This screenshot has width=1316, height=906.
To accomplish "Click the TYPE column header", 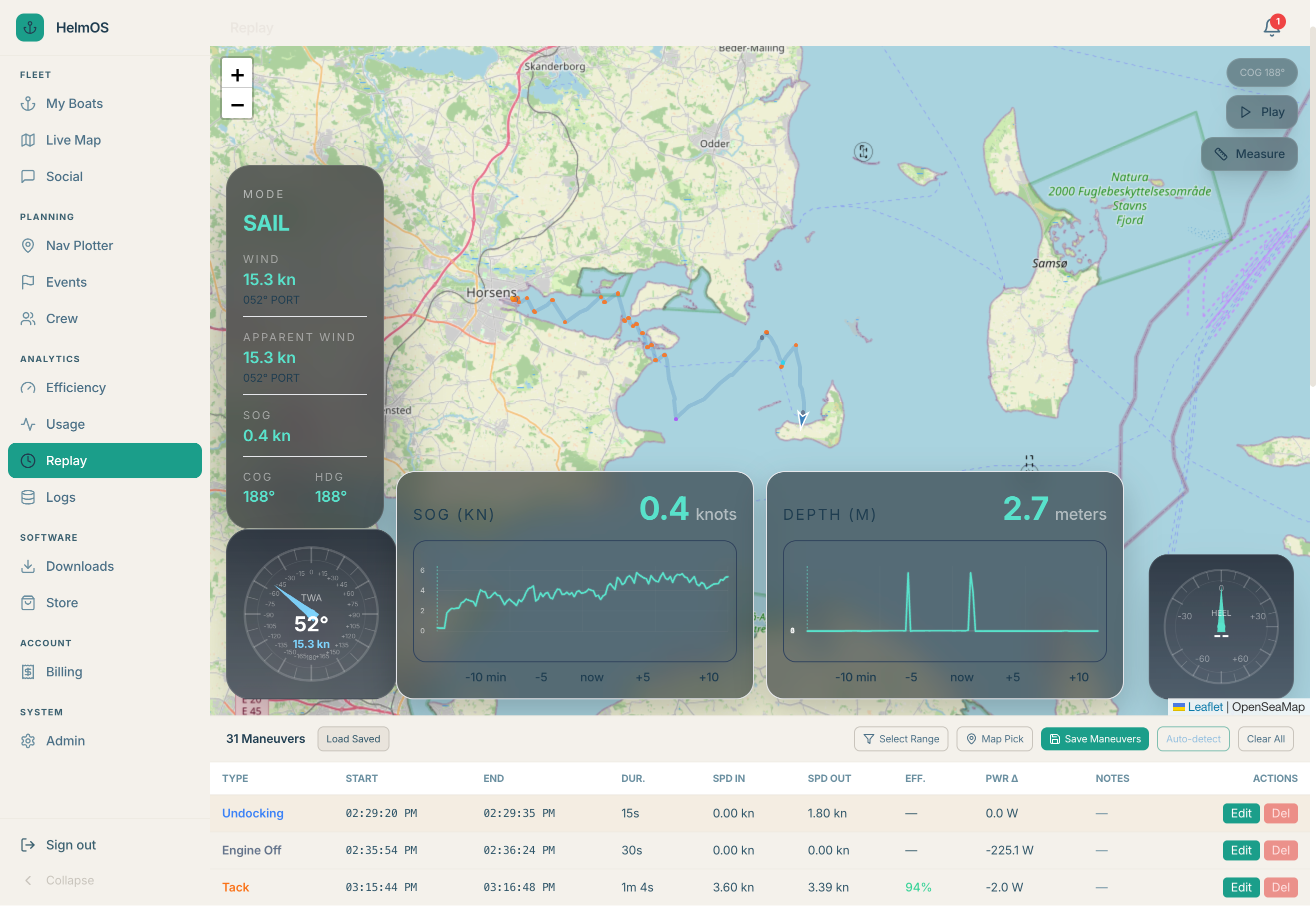I will click(235, 779).
